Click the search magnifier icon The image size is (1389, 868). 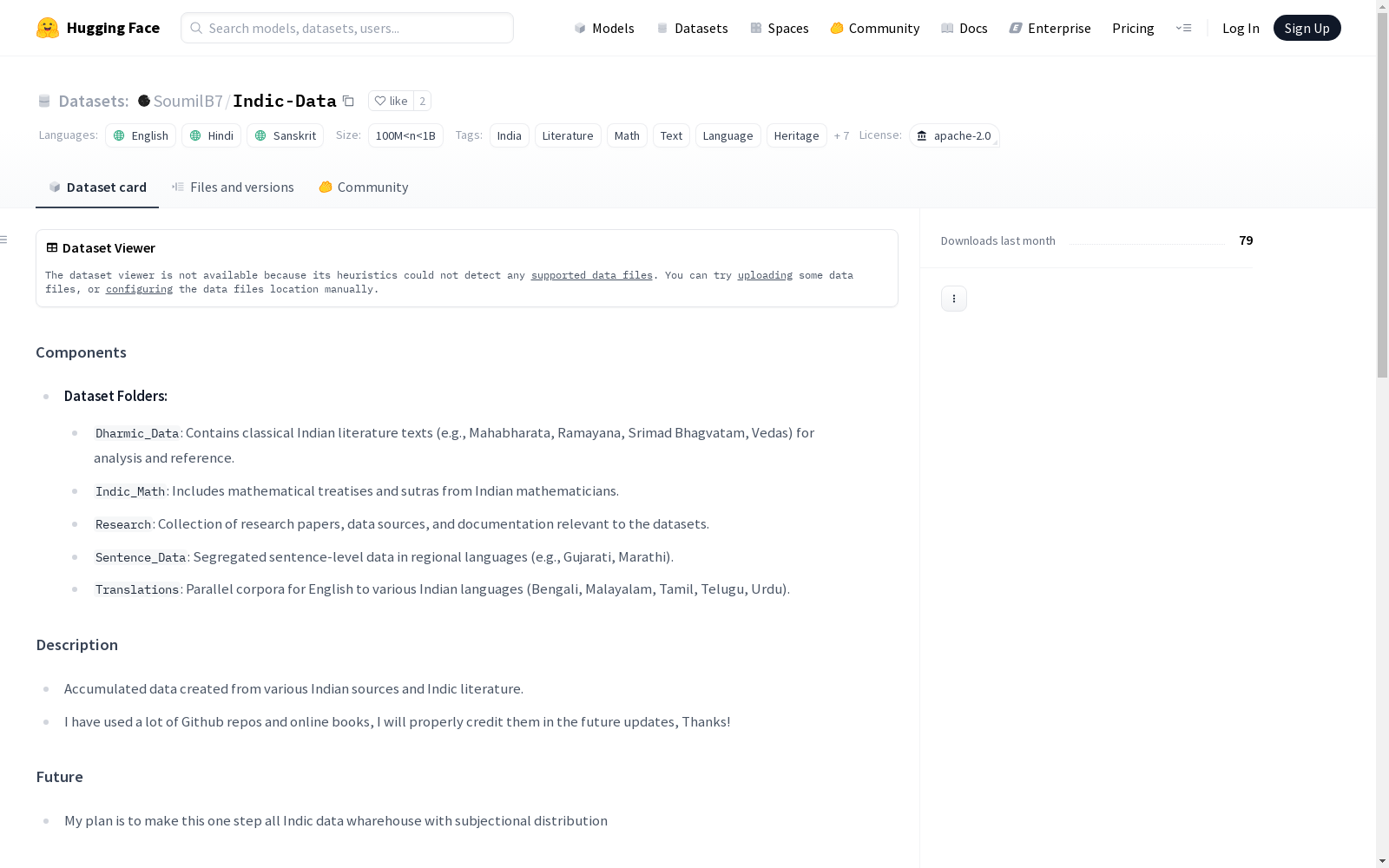click(196, 28)
